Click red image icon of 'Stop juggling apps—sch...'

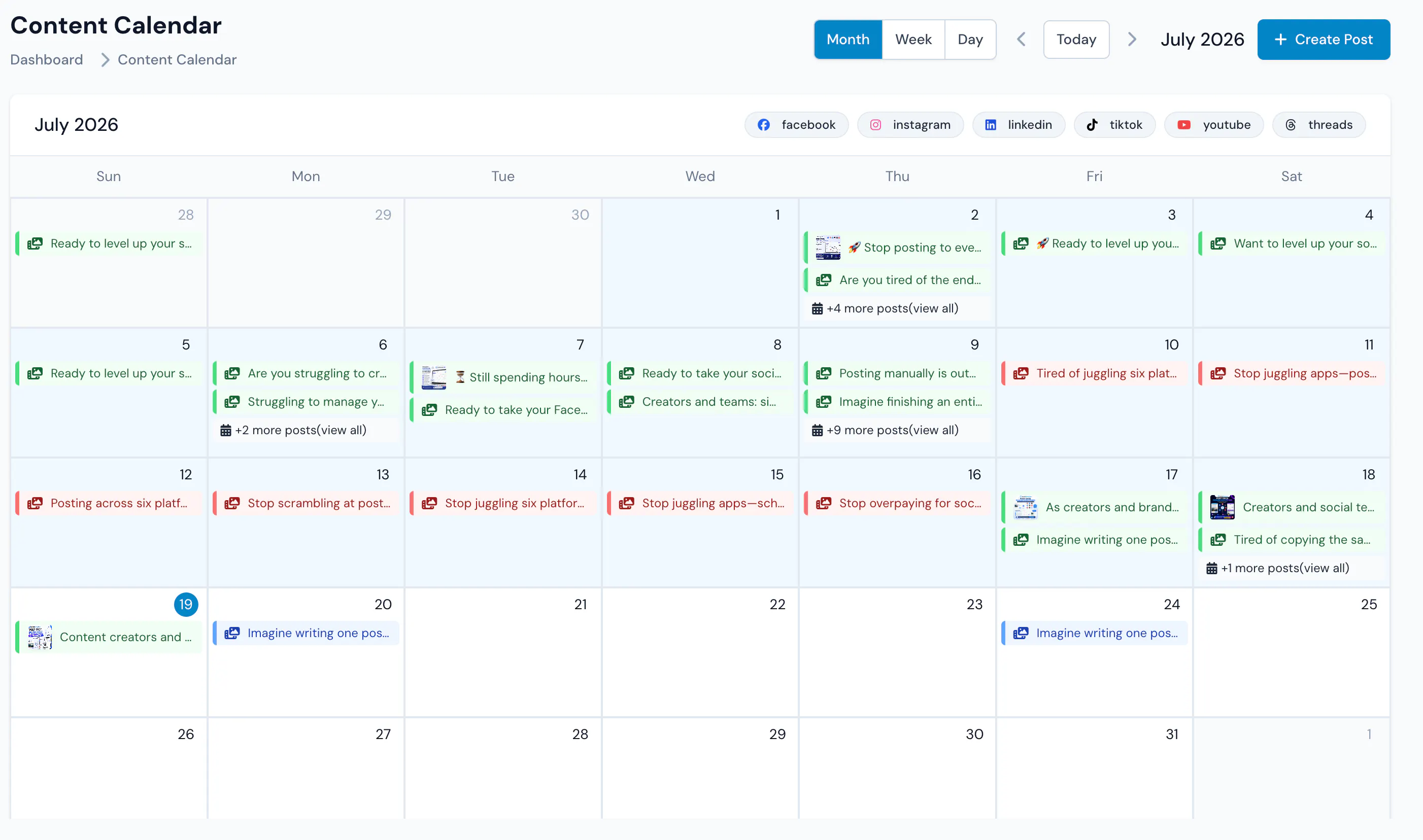[626, 503]
